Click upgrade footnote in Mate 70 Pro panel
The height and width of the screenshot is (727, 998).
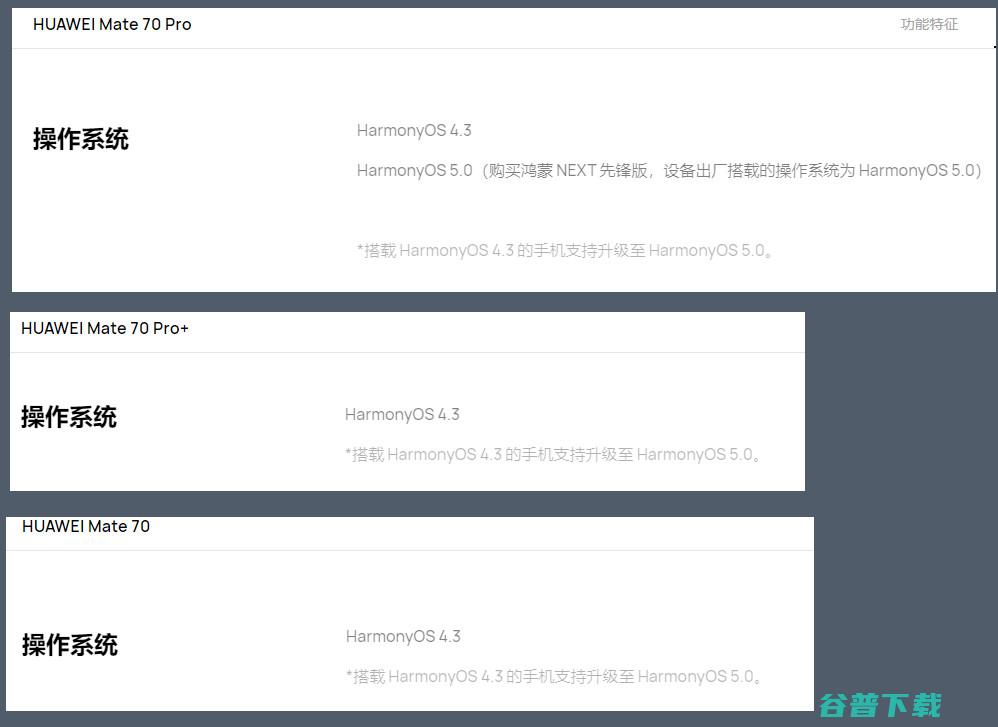click(x=565, y=251)
